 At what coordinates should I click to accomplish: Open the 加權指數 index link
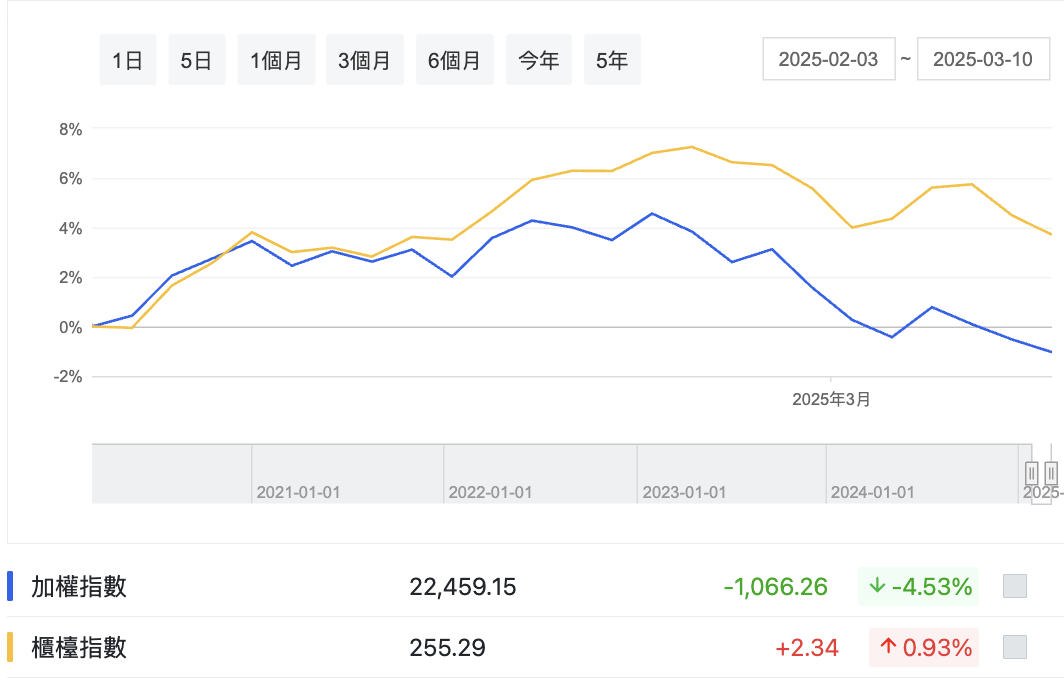79,586
